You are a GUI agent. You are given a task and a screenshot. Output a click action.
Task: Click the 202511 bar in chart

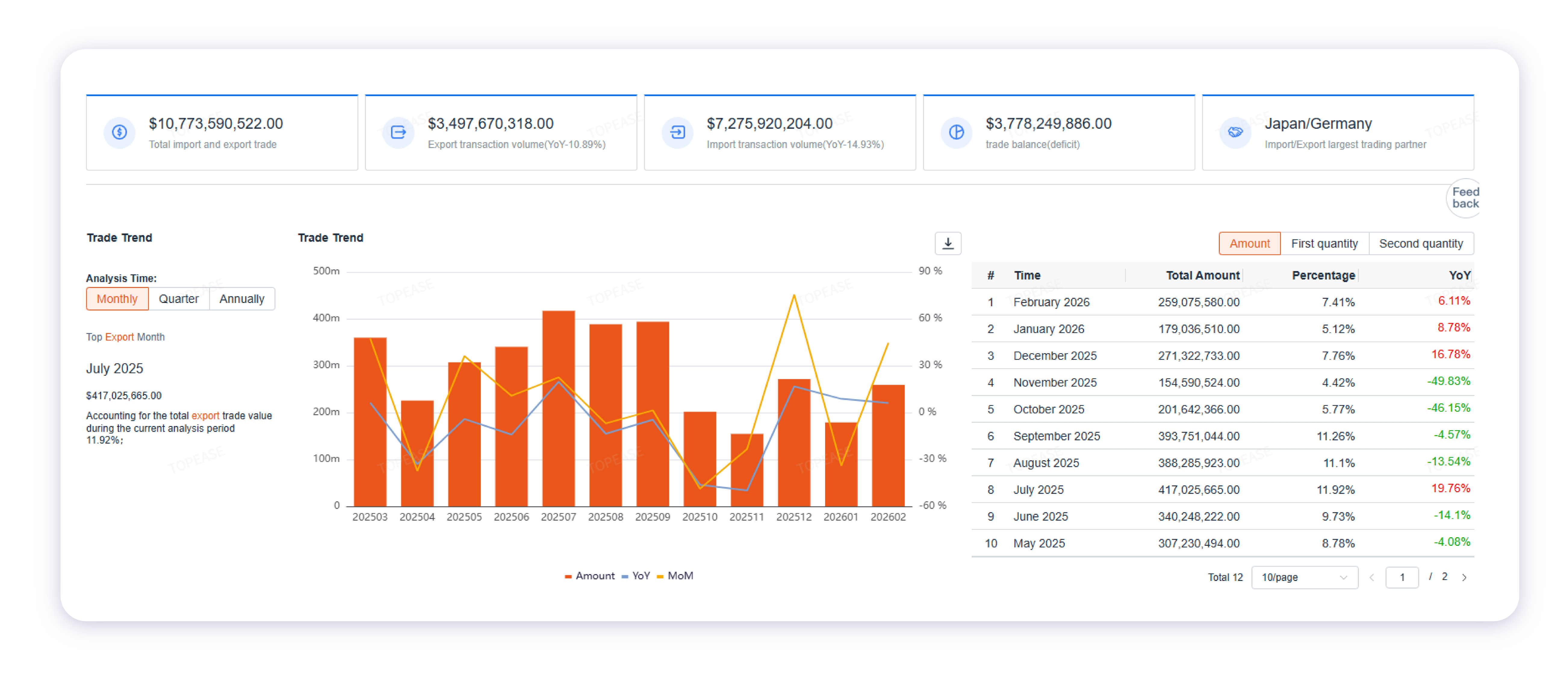point(747,470)
